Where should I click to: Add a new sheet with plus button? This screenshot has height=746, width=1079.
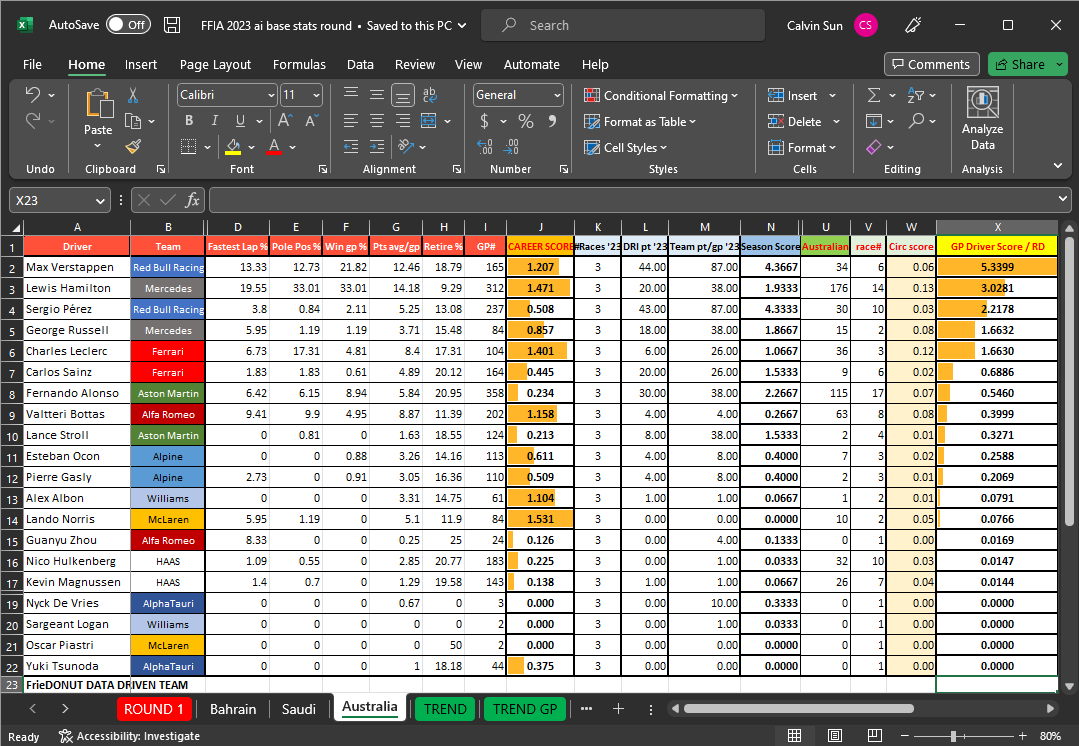coord(618,709)
